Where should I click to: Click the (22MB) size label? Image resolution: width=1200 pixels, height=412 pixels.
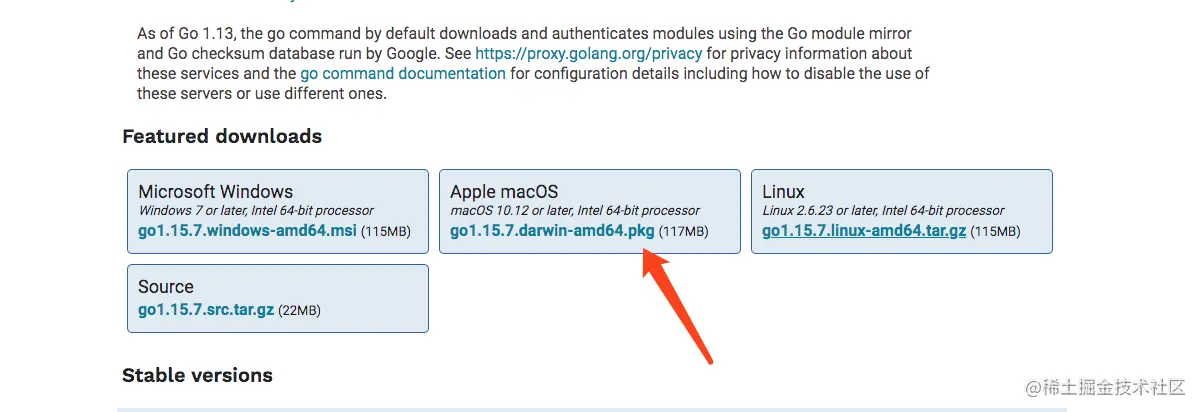pos(299,311)
